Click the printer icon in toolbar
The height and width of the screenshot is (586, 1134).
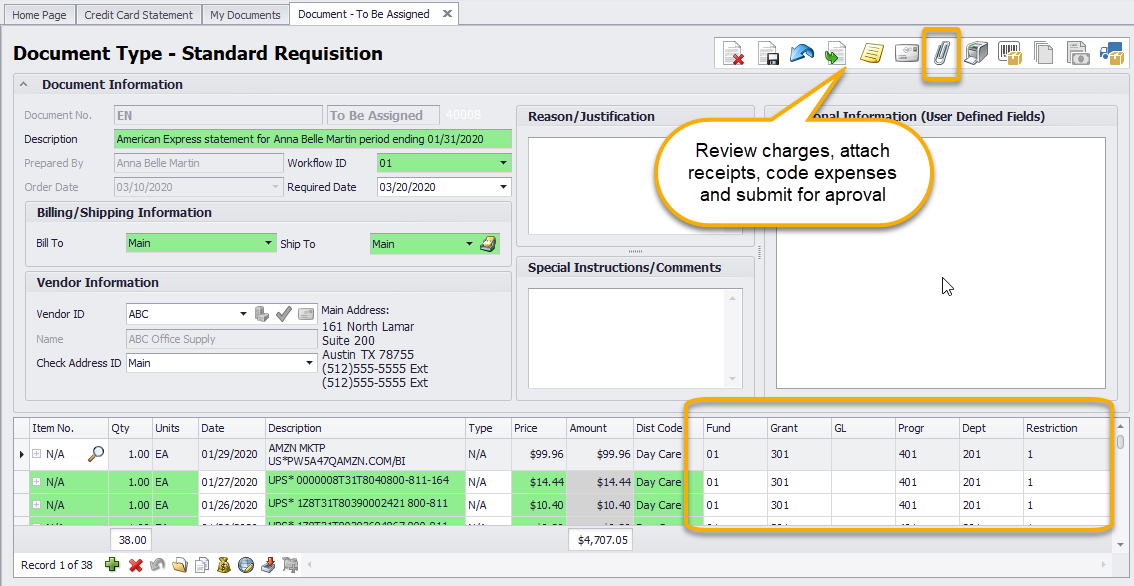tap(976, 54)
